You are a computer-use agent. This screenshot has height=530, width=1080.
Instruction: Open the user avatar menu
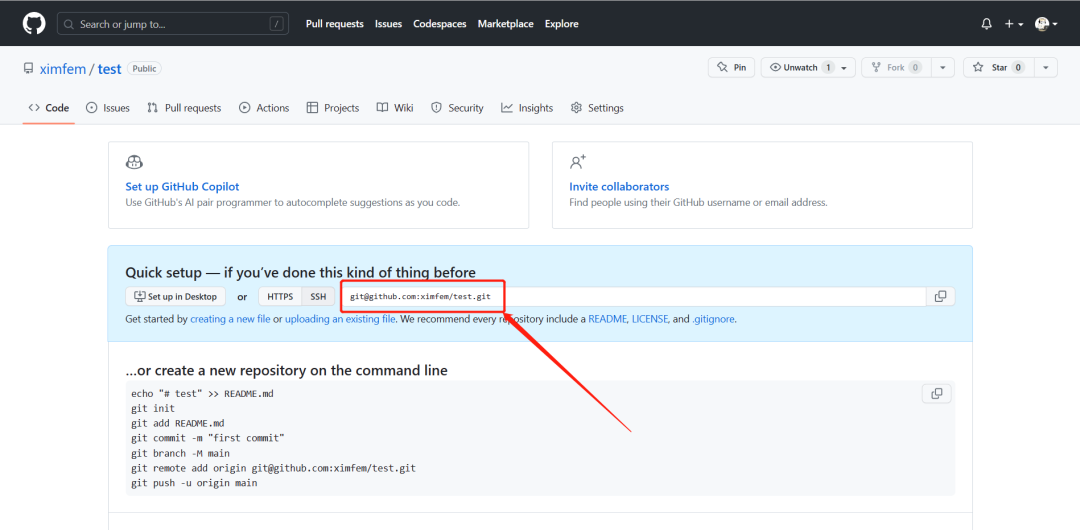(x=1046, y=24)
